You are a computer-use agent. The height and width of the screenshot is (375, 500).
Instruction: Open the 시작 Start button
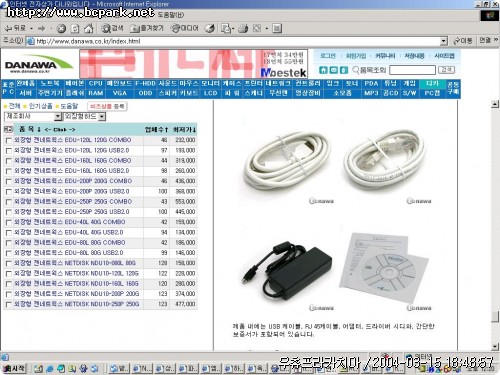coord(14,368)
